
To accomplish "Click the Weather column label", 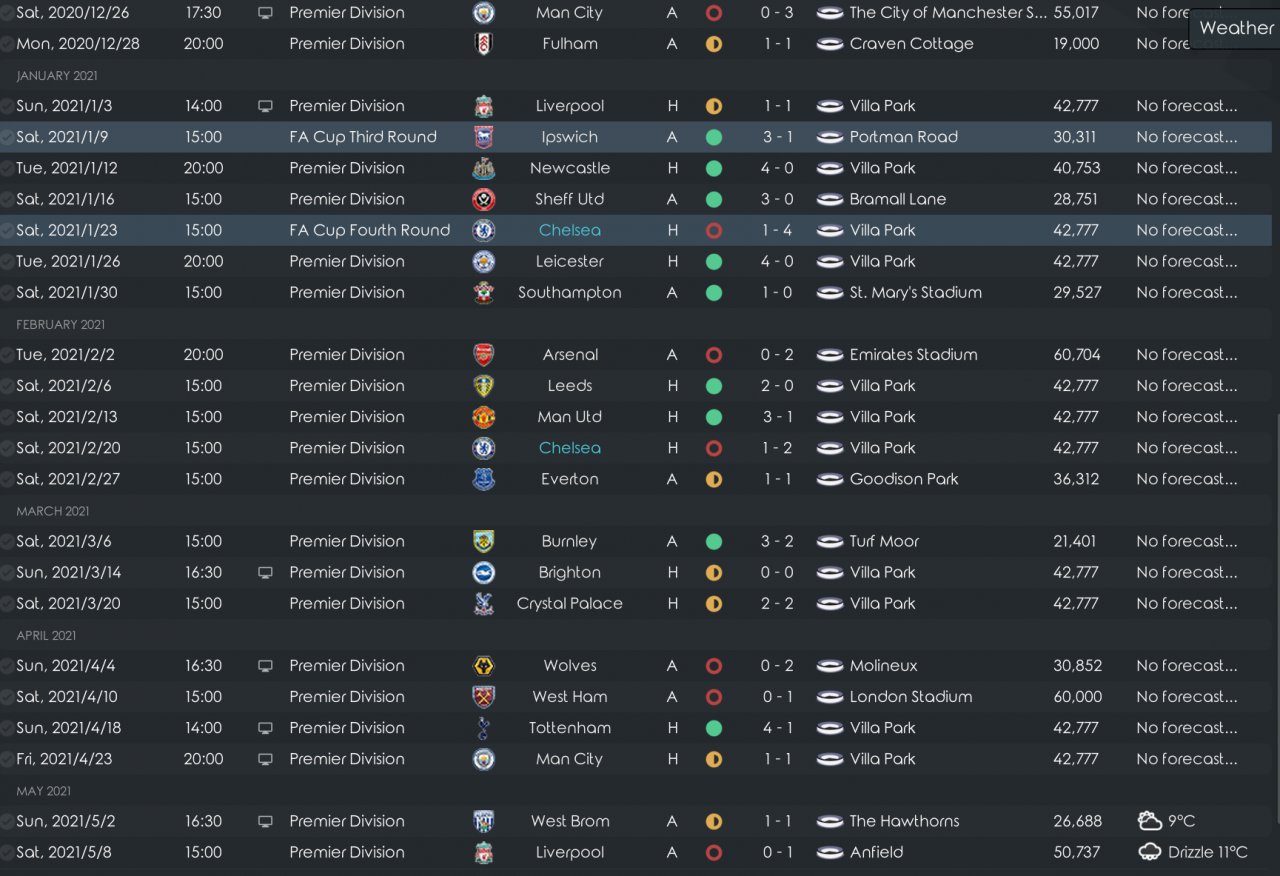I will click(1236, 28).
